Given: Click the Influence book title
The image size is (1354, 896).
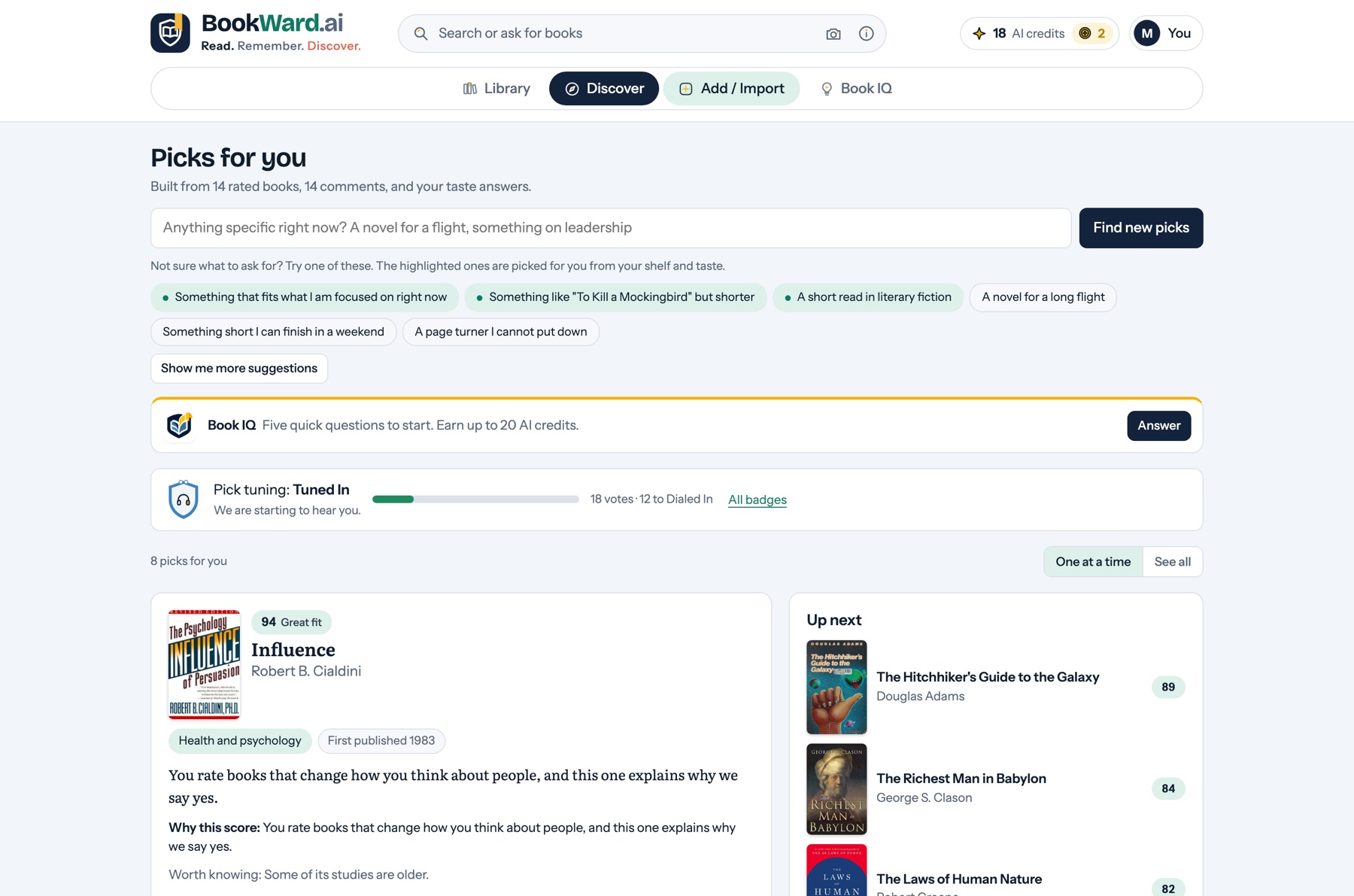Looking at the screenshot, I should point(293,649).
